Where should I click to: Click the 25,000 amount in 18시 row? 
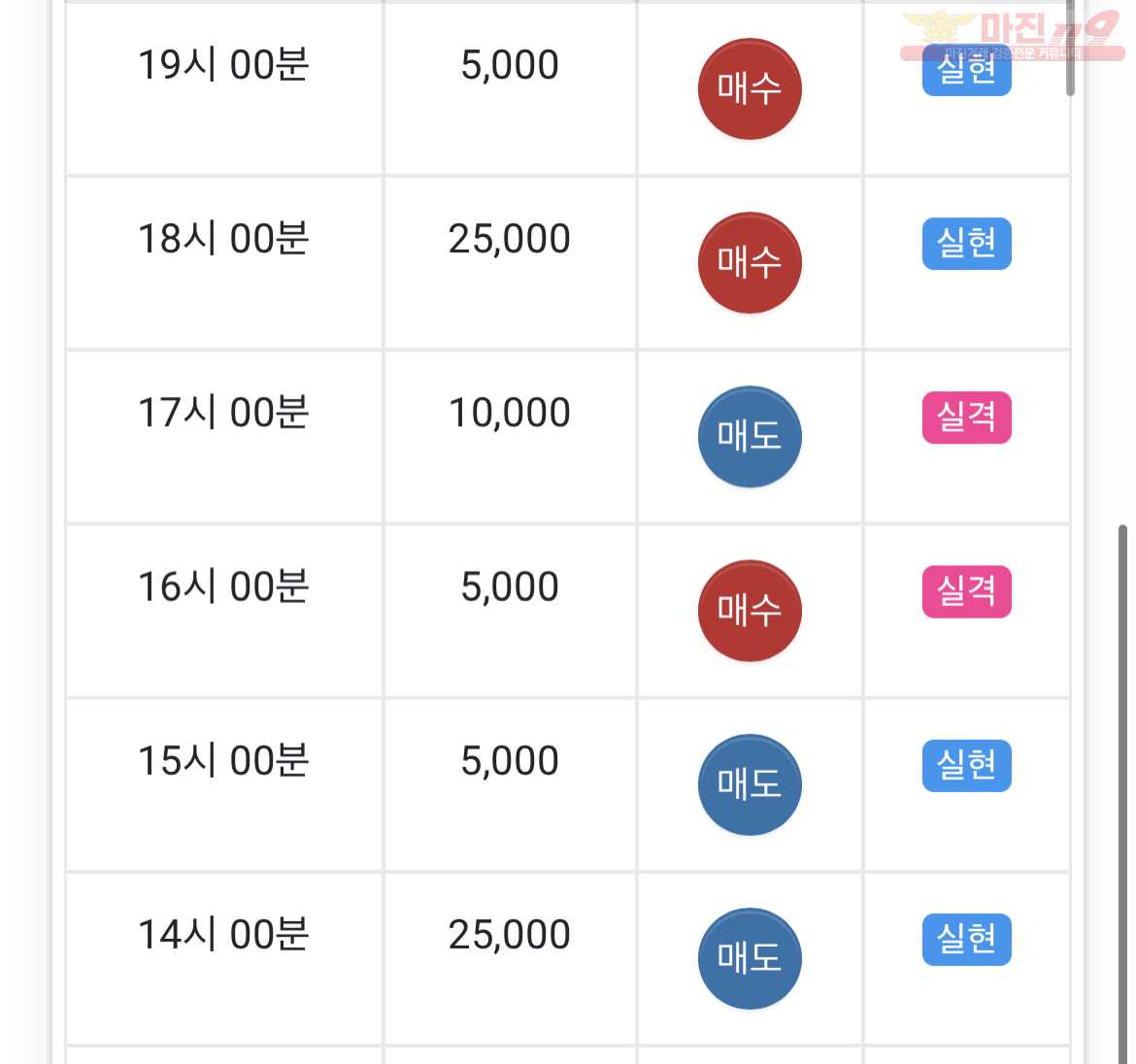click(x=510, y=239)
